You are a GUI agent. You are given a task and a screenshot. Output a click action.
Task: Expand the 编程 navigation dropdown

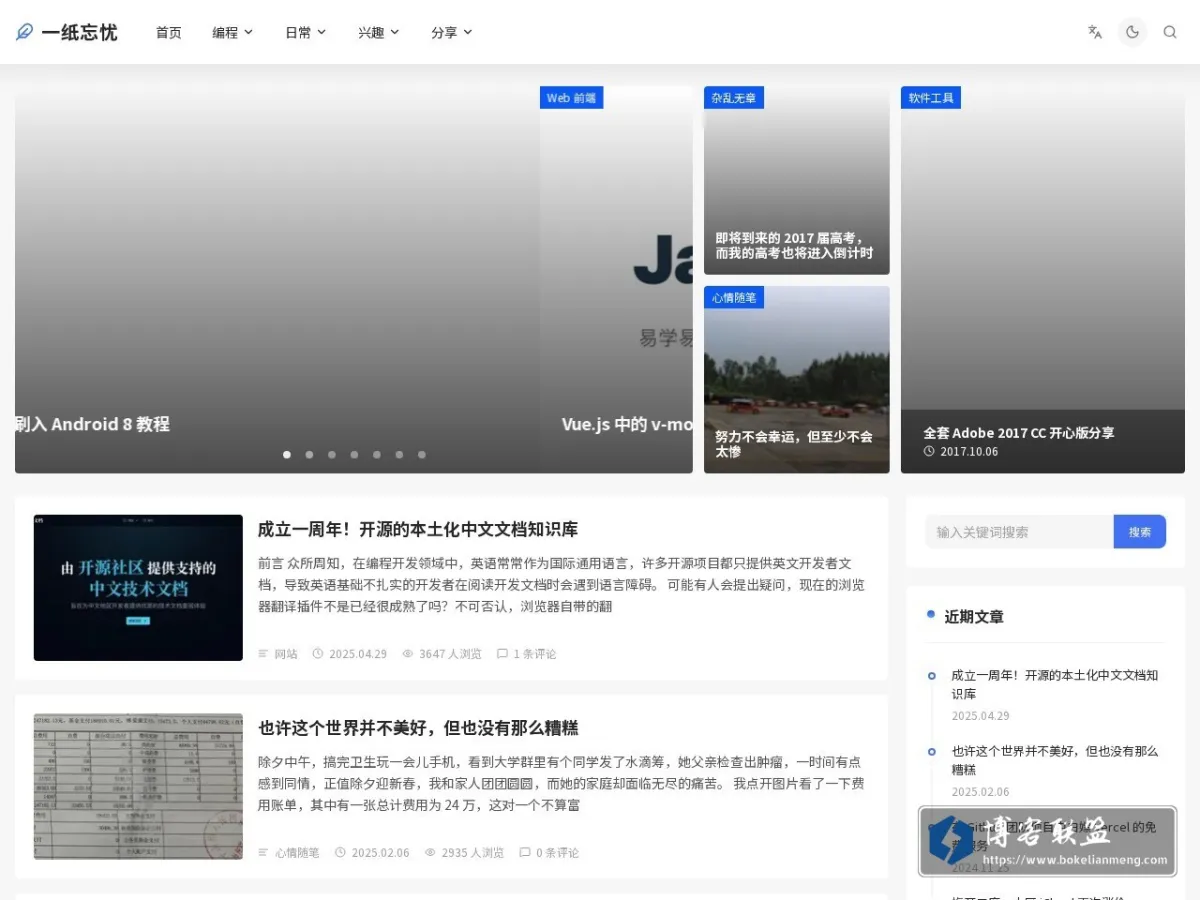coord(233,32)
